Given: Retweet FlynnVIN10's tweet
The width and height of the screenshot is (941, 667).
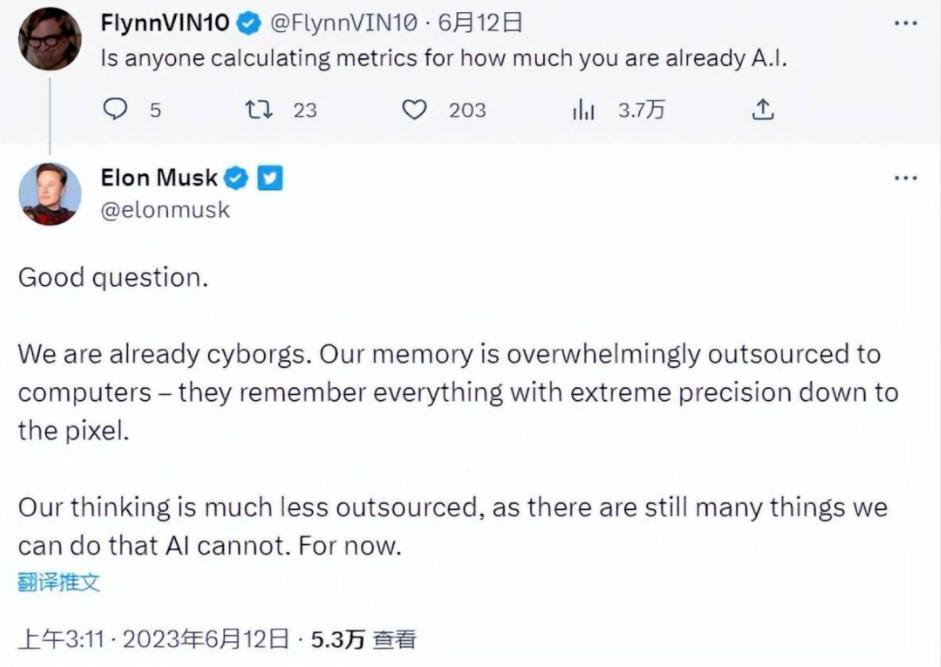Looking at the screenshot, I should pyautogui.click(x=261, y=110).
